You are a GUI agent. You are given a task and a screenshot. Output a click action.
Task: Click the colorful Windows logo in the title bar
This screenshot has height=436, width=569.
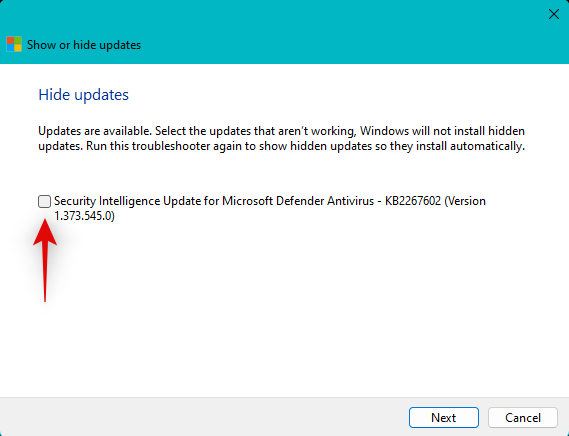(x=14, y=45)
